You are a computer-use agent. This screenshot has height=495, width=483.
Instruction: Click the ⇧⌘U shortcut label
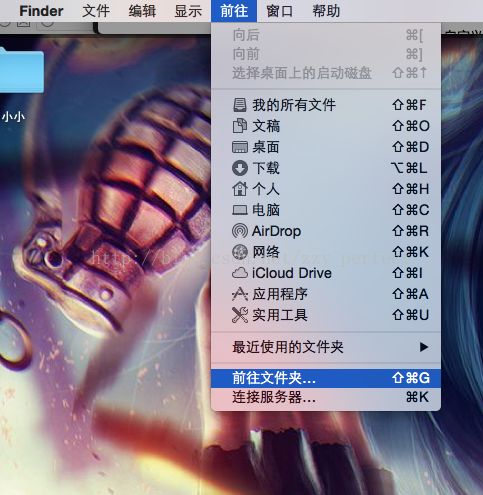(x=410, y=315)
